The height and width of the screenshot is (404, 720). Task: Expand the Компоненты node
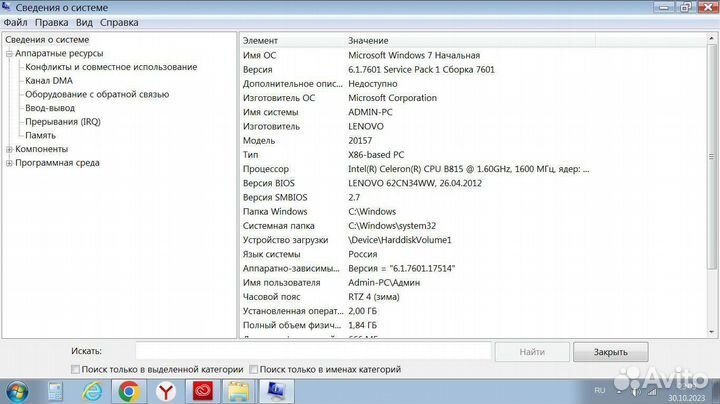9,149
